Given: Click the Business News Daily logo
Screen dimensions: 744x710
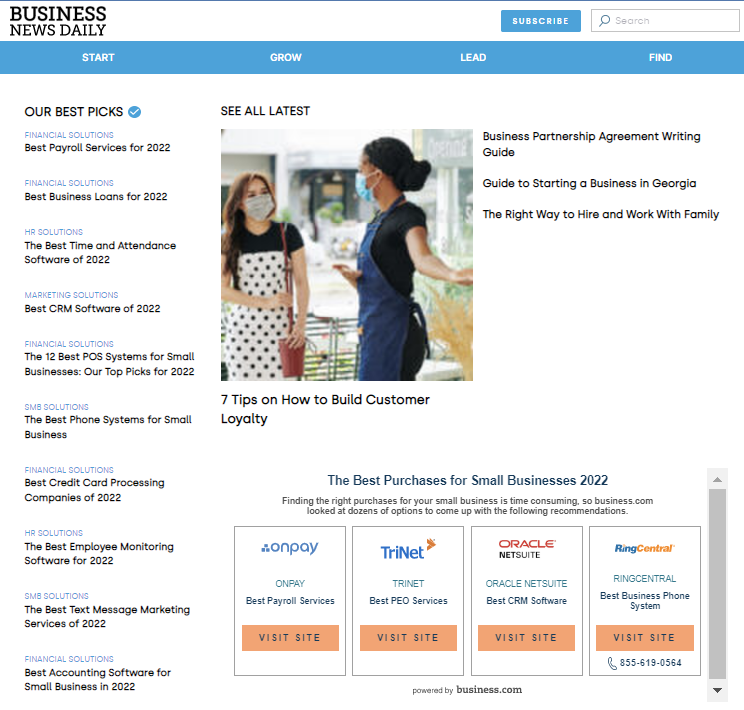Looking at the screenshot, I should (58, 21).
